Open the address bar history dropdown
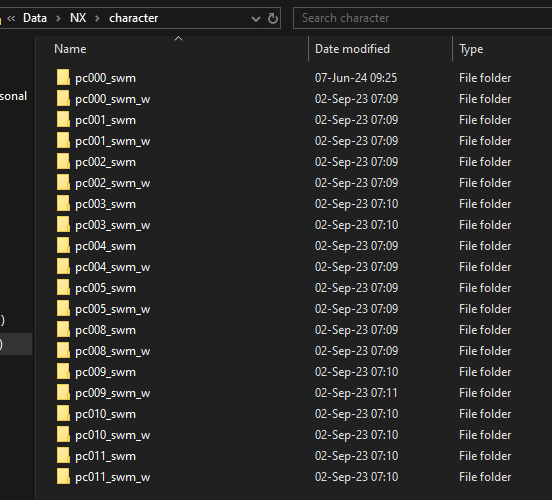Image resolution: width=552 pixels, height=500 pixels. 256,19
